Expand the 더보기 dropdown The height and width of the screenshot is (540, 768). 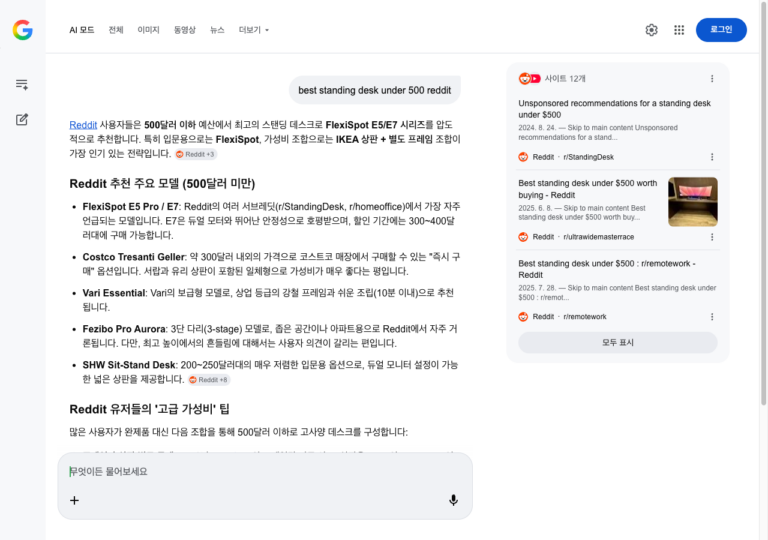[x=254, y=30]
